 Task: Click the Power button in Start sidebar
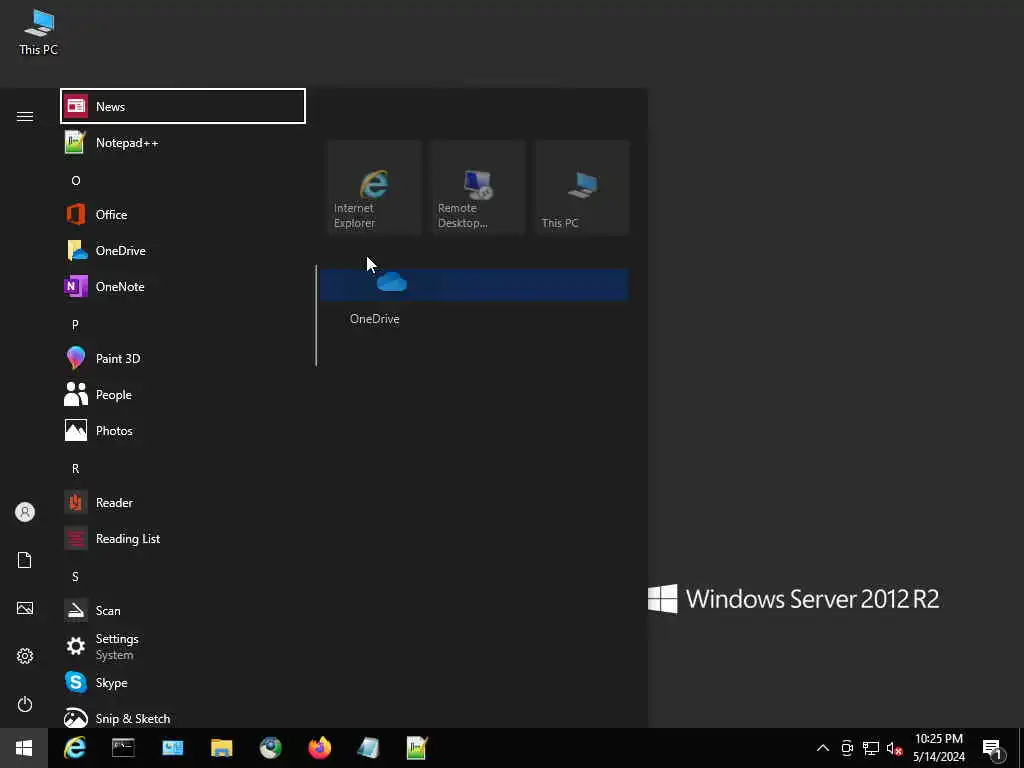(25, 704)
